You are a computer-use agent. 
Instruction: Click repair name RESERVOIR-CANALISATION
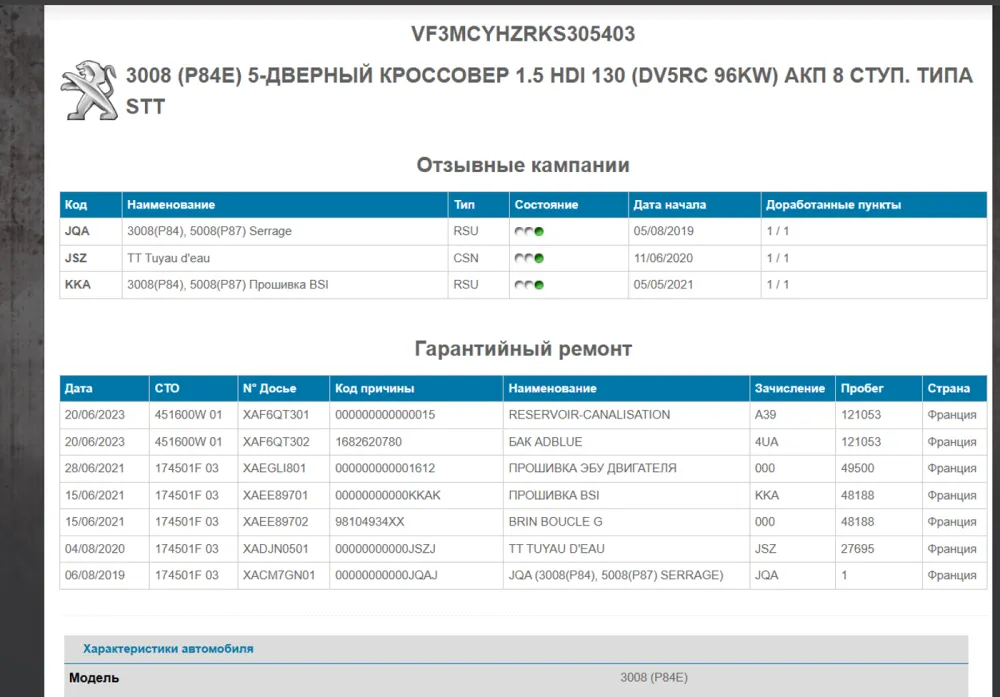[x=589, y=415]
